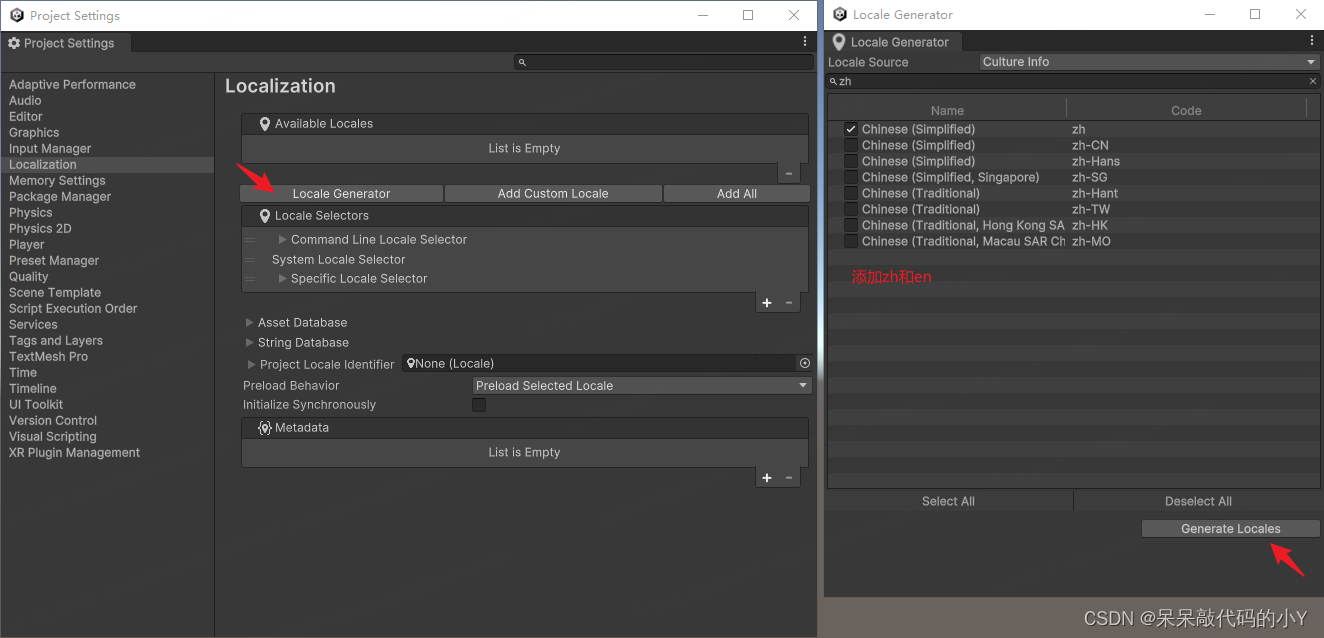Expand the Asset Database foldout
The width and height of the screenshot is (1324, 638).
(x=250, y=323)
